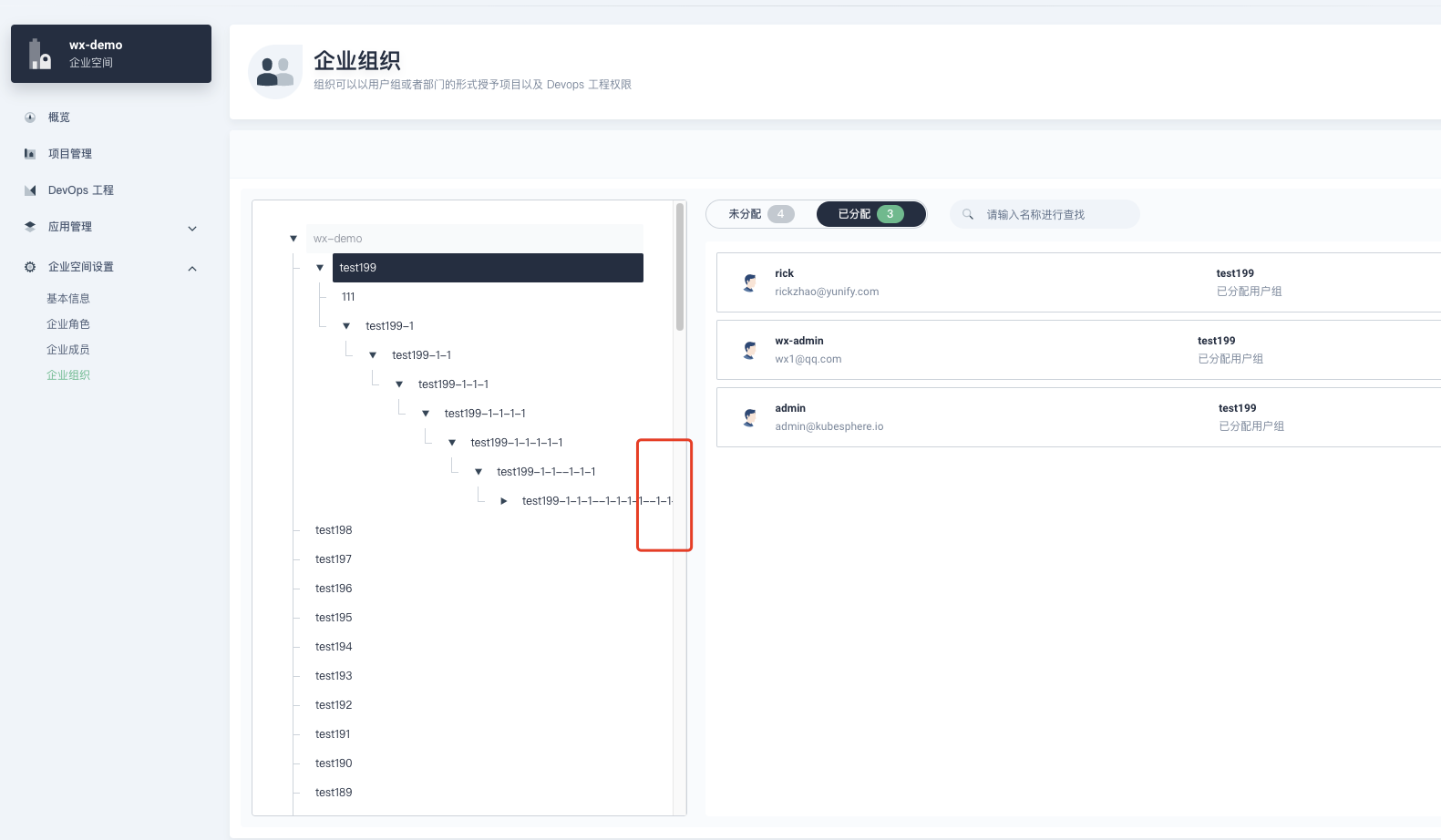Screen dimensions: 1441x840
Task: Select the test192 tree node
Action: pos(334,705)
